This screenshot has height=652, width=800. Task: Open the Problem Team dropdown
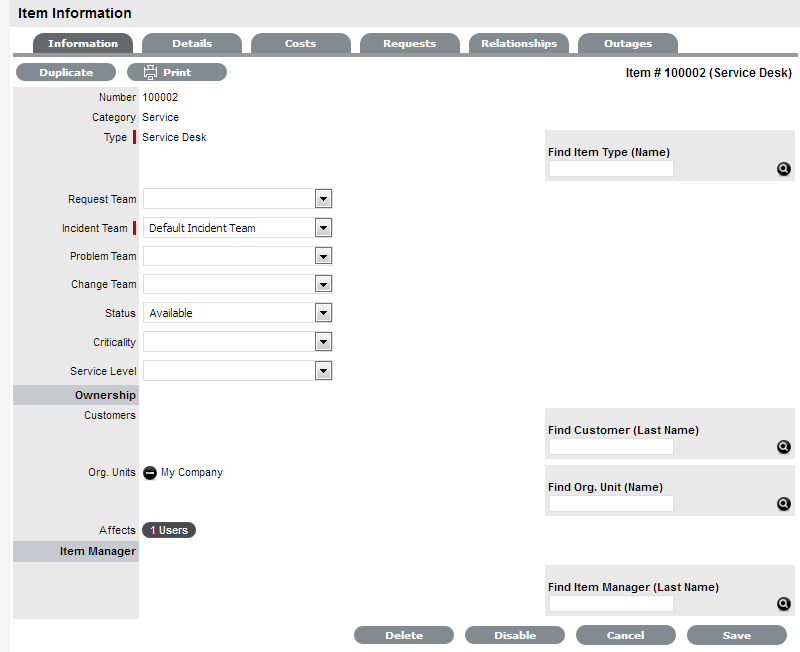238,256
